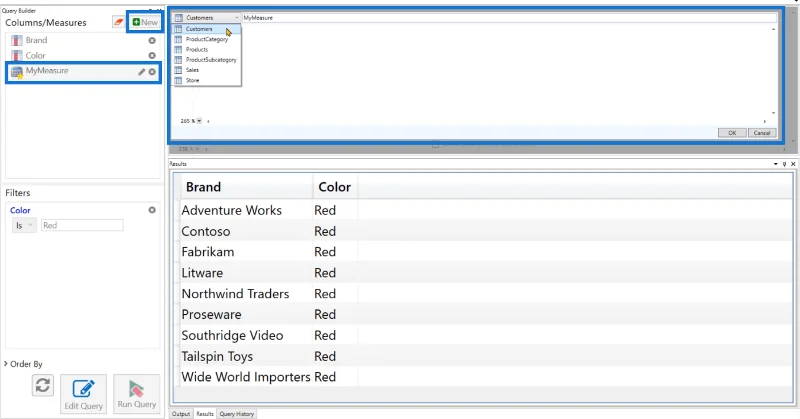Click the 'Wide World Importers' cell
Image resolution: width=800 pixels, height=419 pixels.
[x=246, y=377]
